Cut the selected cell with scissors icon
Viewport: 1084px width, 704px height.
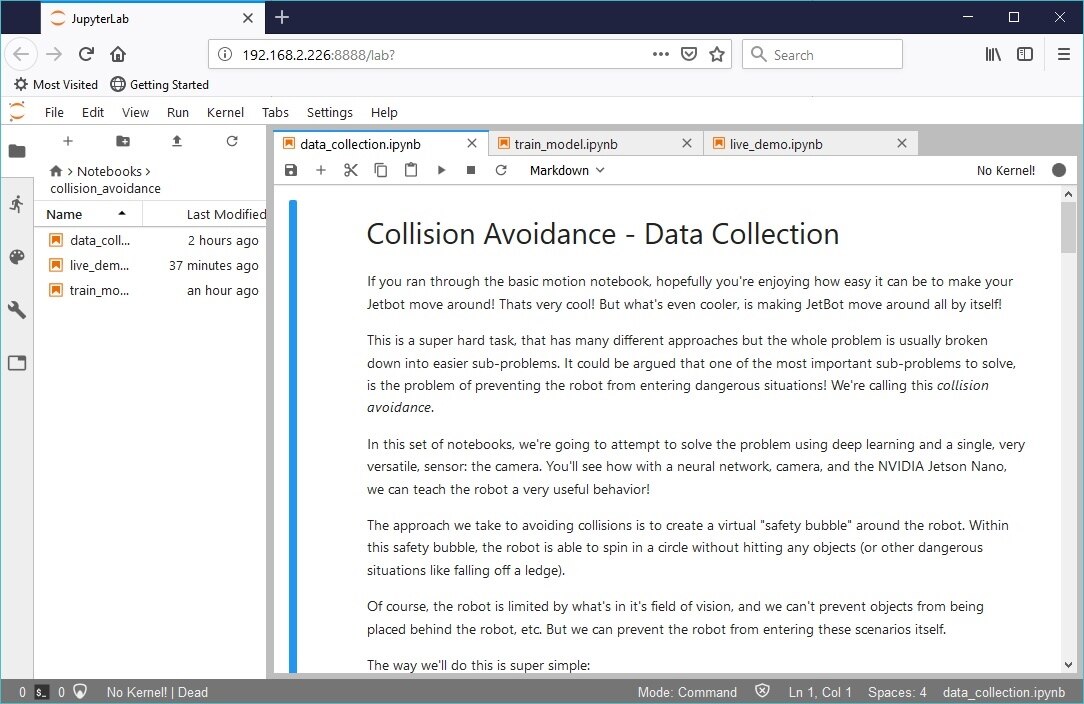(x=350, y=171)
